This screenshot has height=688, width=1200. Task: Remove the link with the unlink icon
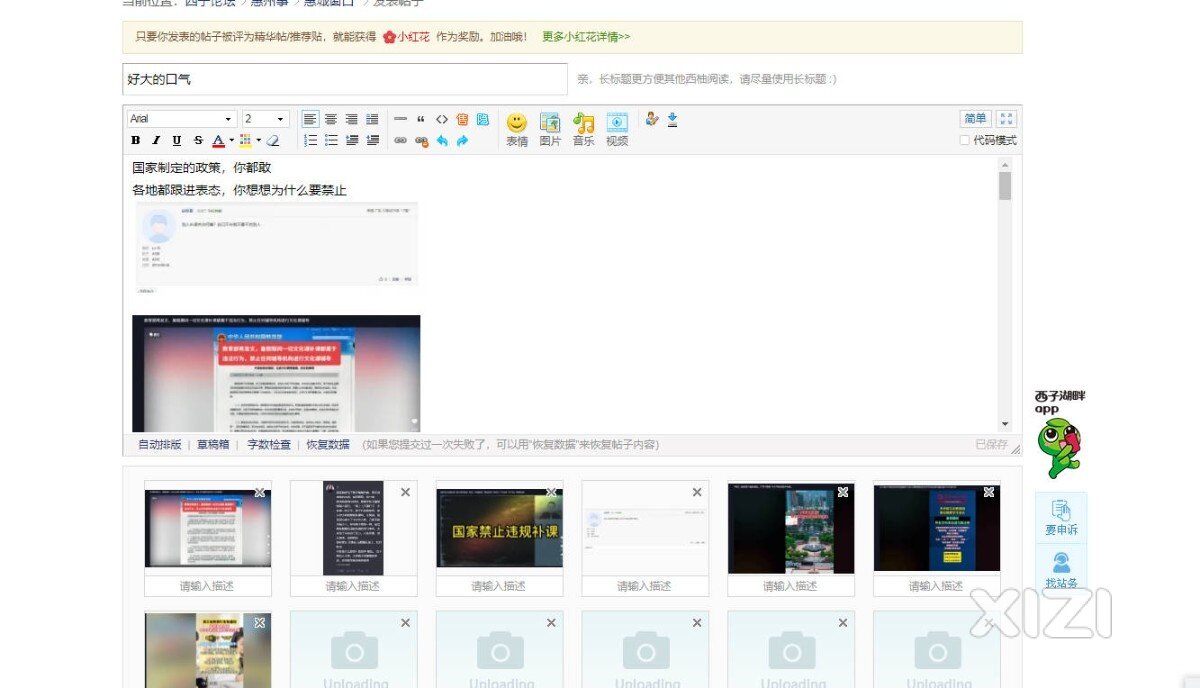[421, 141]
